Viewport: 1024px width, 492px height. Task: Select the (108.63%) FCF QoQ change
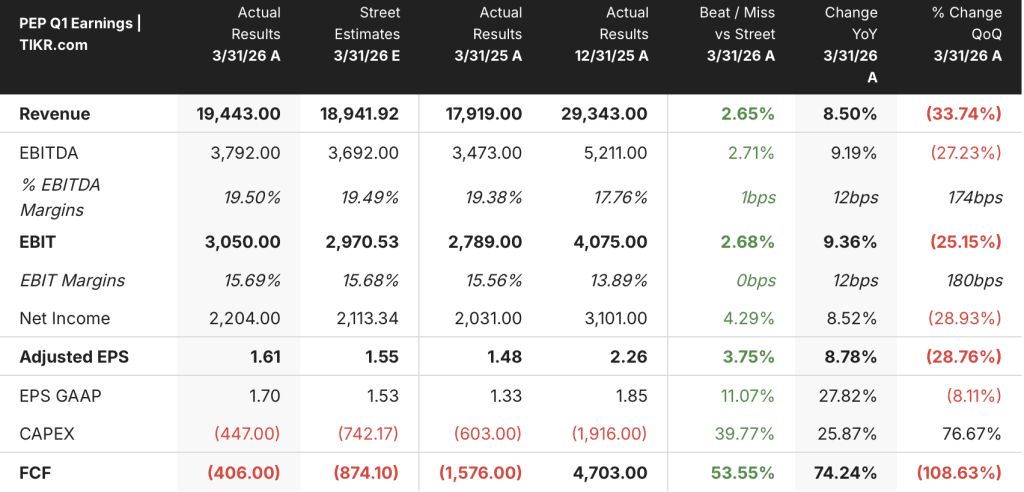click(959, 472)
